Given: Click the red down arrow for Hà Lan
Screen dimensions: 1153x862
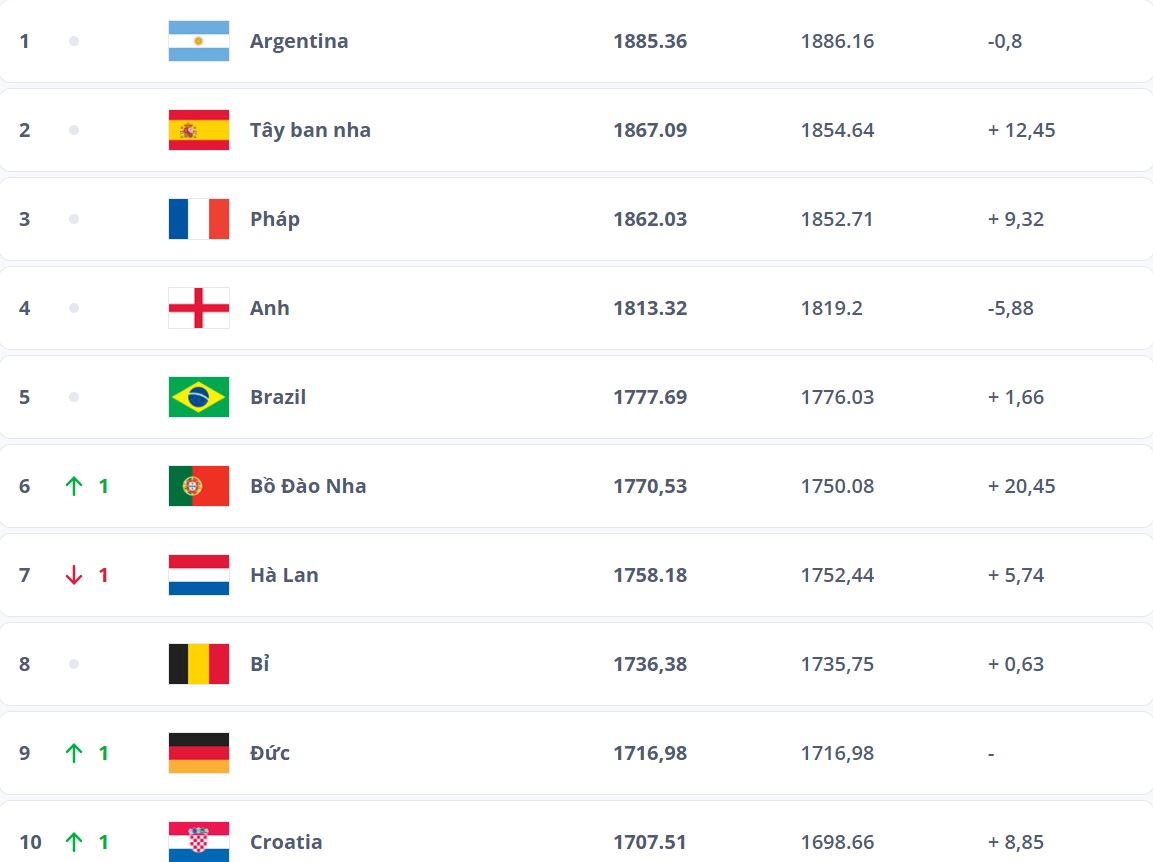Looking at the screenshot, I should click(x=74, y=575).
